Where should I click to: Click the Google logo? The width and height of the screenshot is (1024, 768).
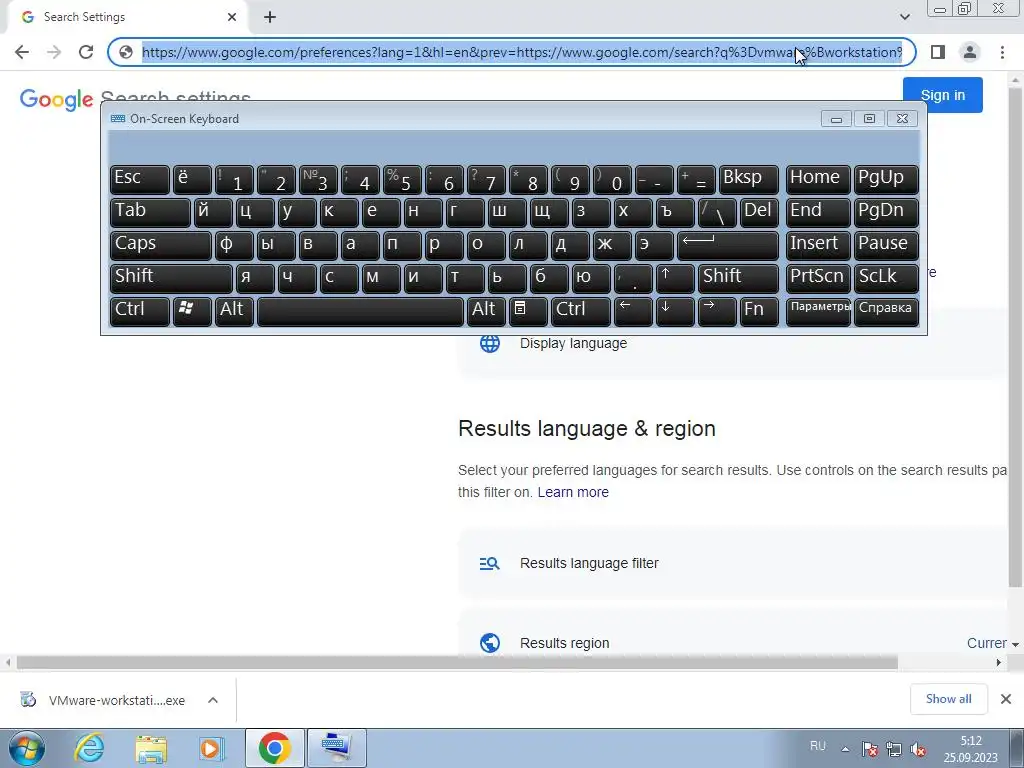(x=57, y=99)
